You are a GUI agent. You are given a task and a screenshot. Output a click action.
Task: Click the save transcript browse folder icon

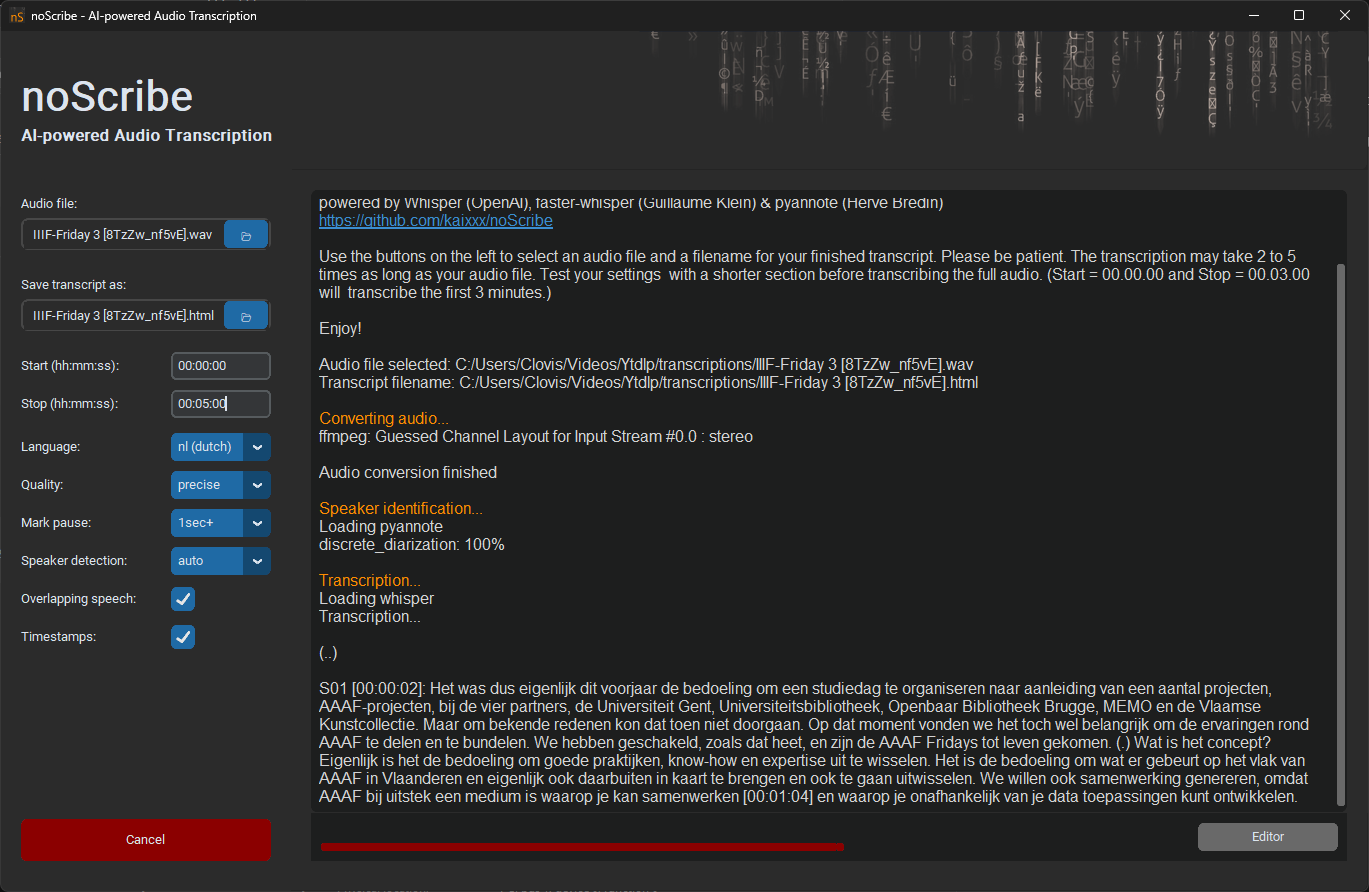246,317
